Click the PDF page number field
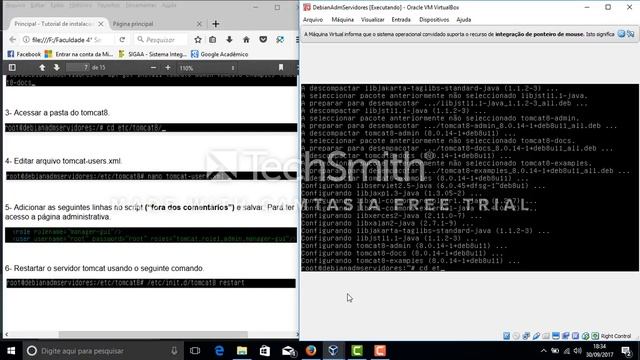640x360 pixels. point(78,67)
